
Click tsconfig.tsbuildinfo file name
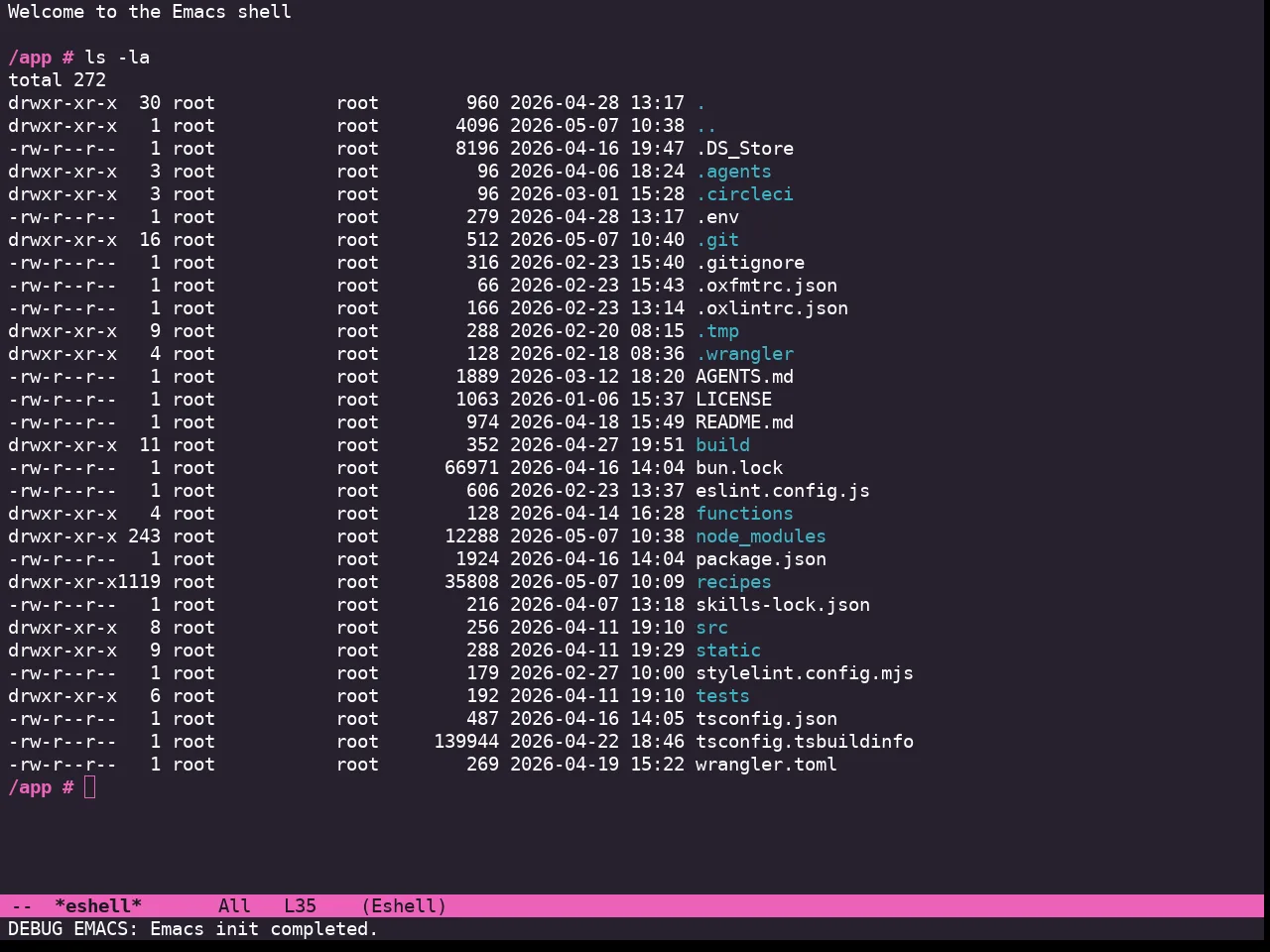coord(805,742)
